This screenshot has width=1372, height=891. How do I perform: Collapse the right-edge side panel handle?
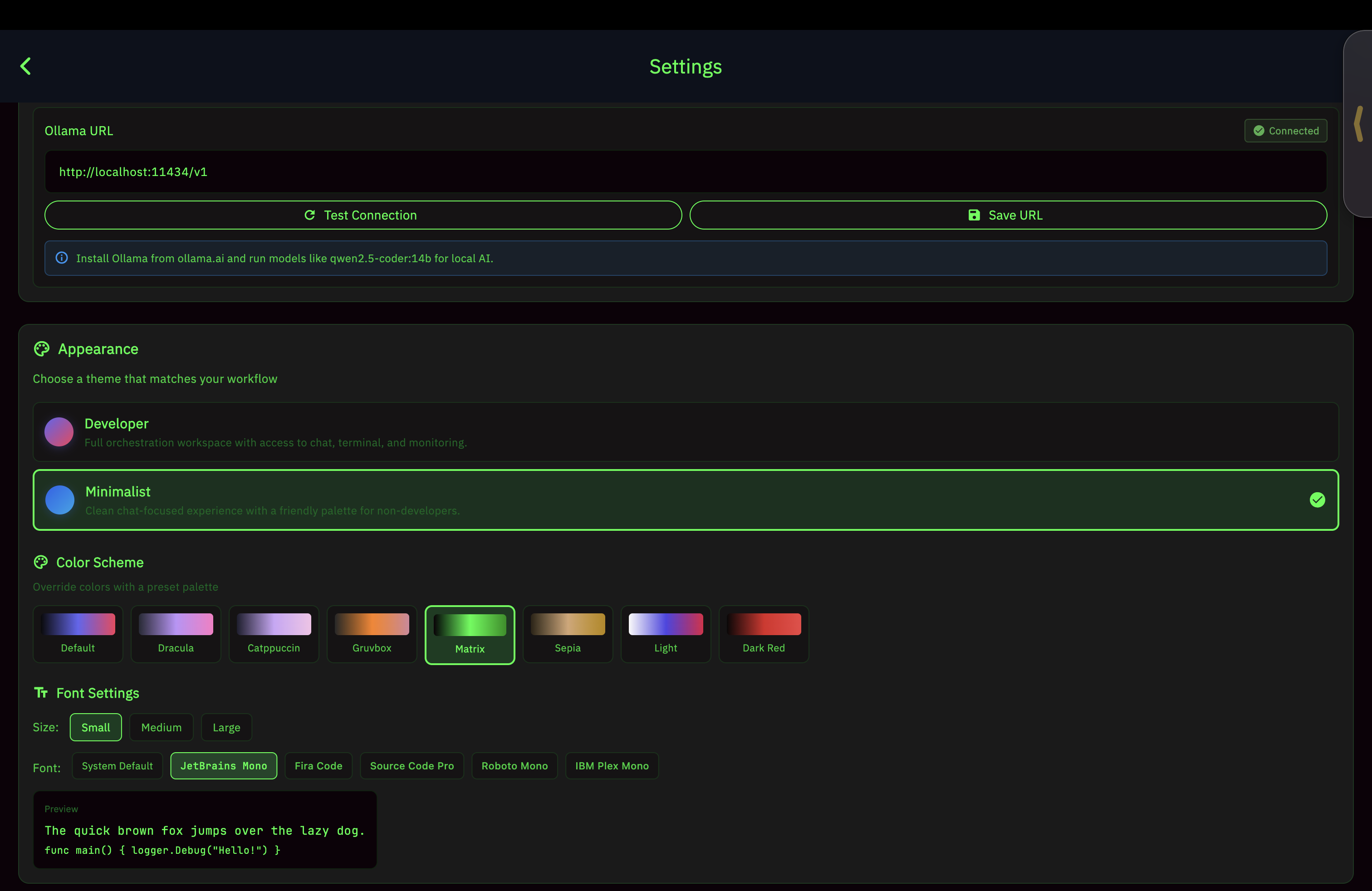(x=1359, y=124)
